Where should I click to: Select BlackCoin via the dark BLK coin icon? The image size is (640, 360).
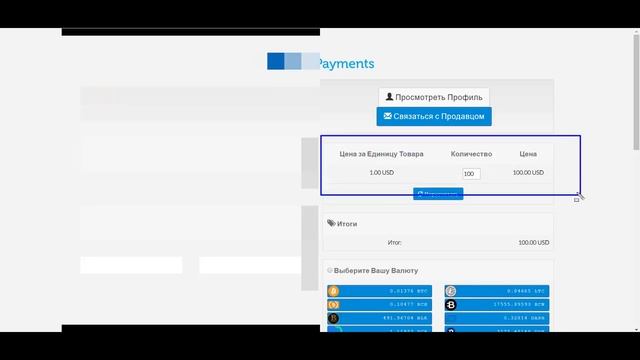pyautogui.click(x=333, y=318)
